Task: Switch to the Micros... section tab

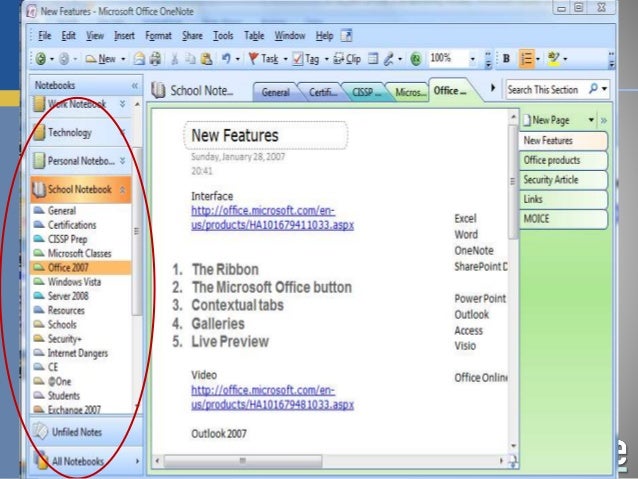Action: coord(409,92)
